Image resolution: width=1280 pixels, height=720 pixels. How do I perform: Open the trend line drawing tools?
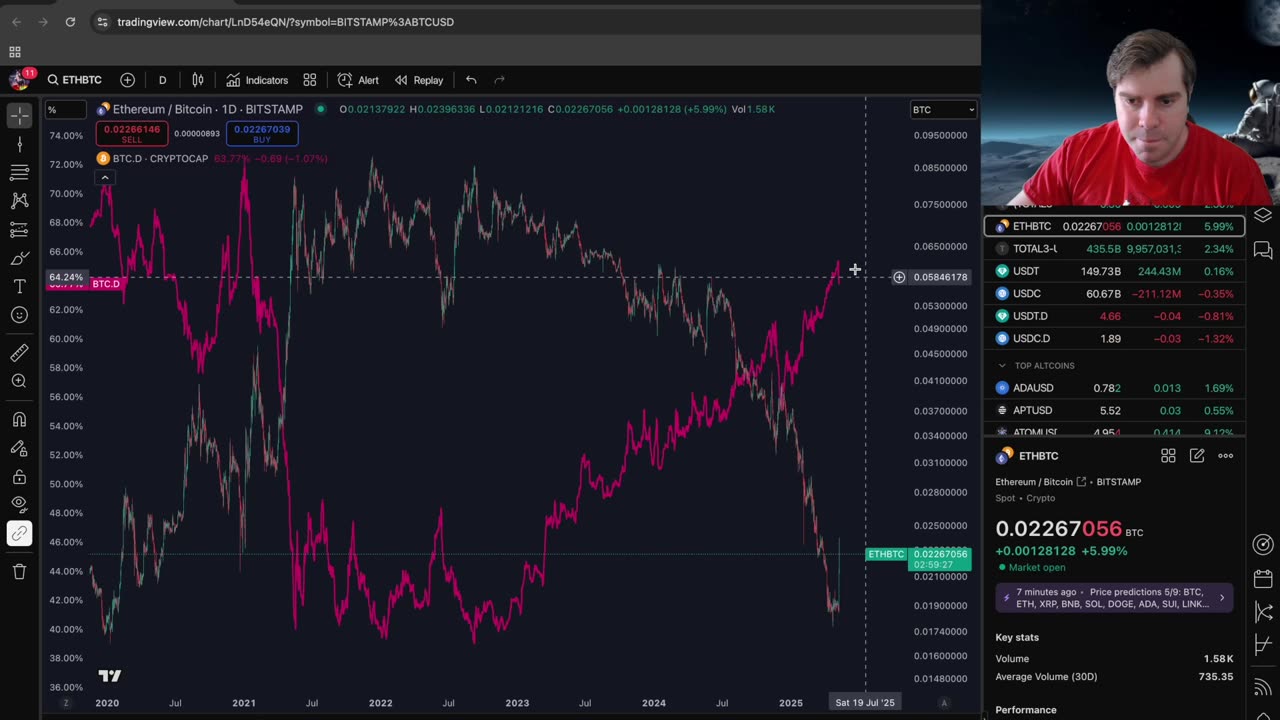point(19,145)
